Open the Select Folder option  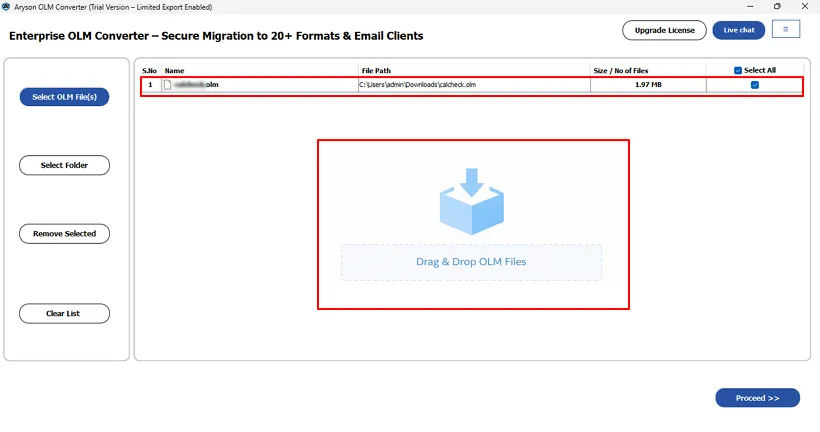click(x=64, y=165)
